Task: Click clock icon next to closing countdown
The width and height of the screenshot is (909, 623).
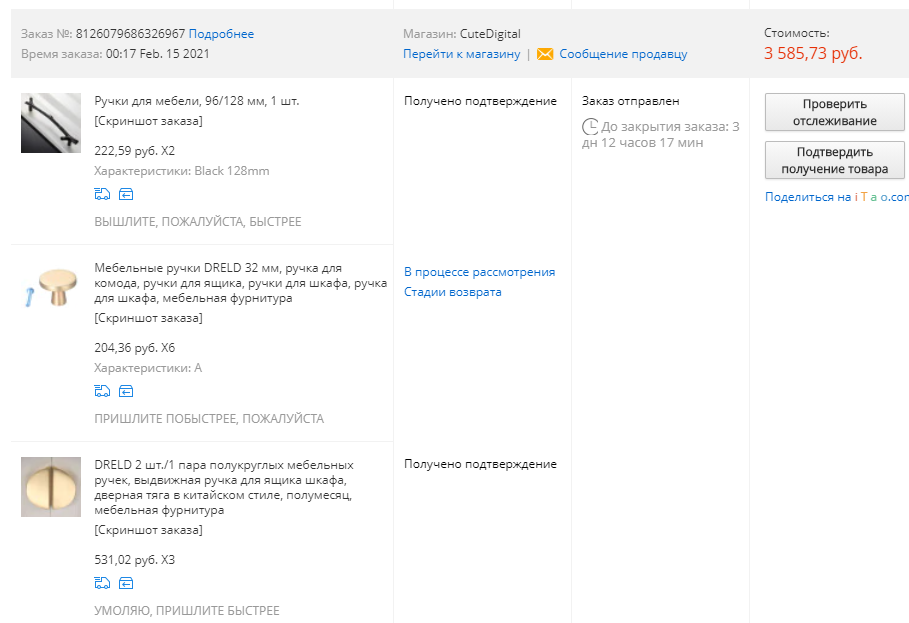Action: 590,126
